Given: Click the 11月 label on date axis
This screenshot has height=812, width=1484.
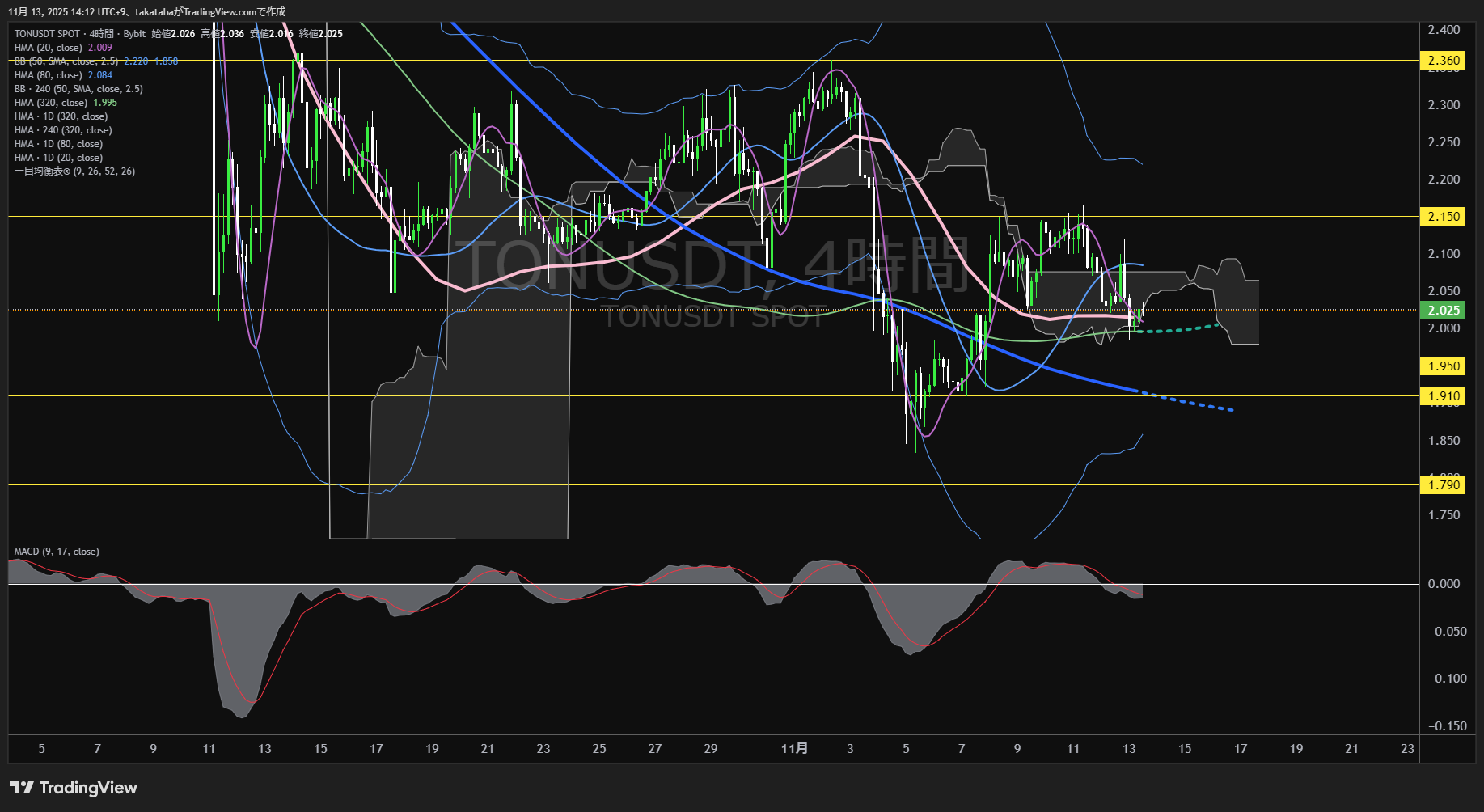Looking at the screenshot, I should point(794,749).
